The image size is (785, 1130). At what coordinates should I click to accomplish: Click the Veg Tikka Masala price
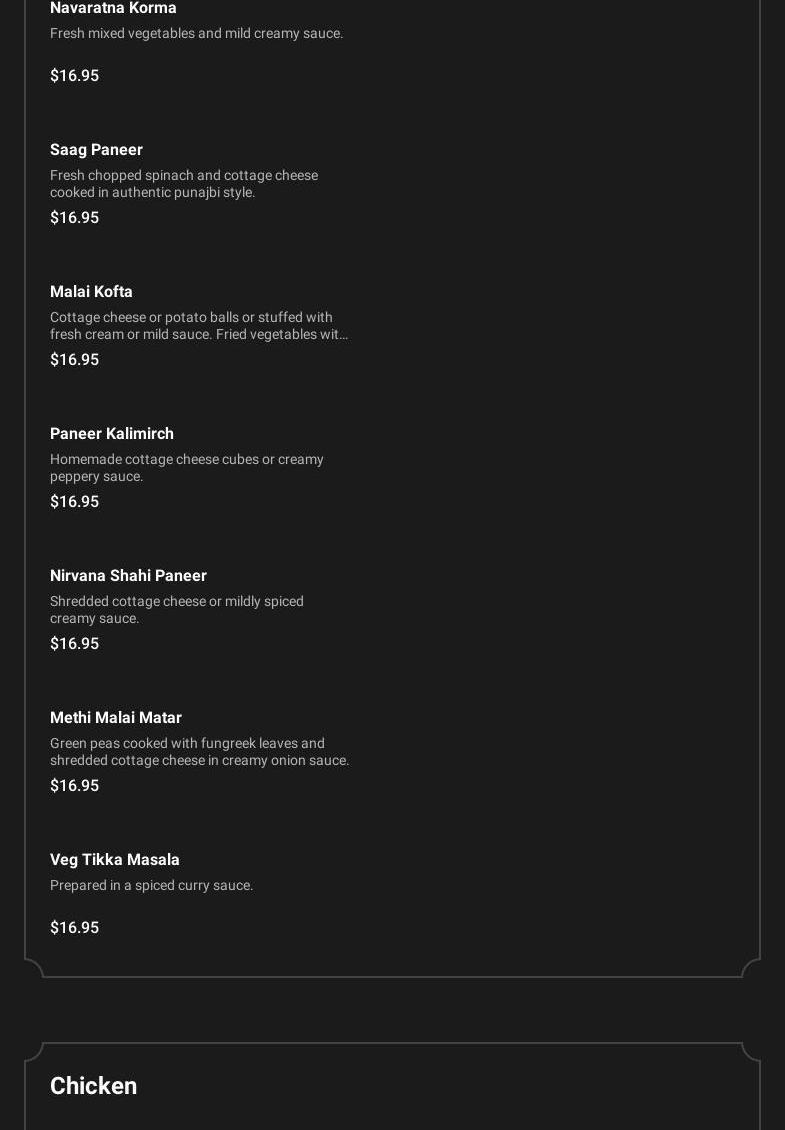[x=74, y=927]
